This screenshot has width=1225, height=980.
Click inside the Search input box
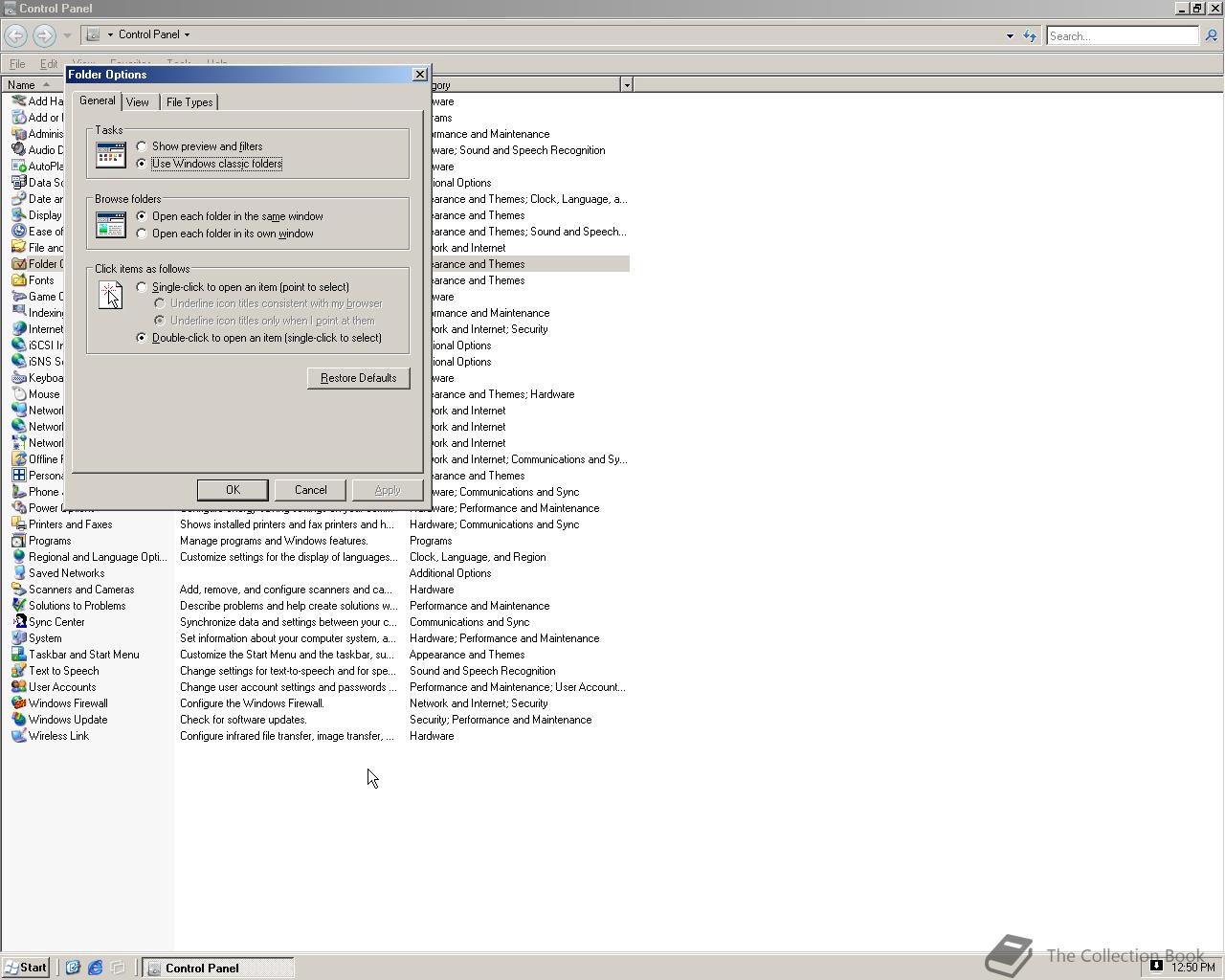click(x=1122, y=35)
